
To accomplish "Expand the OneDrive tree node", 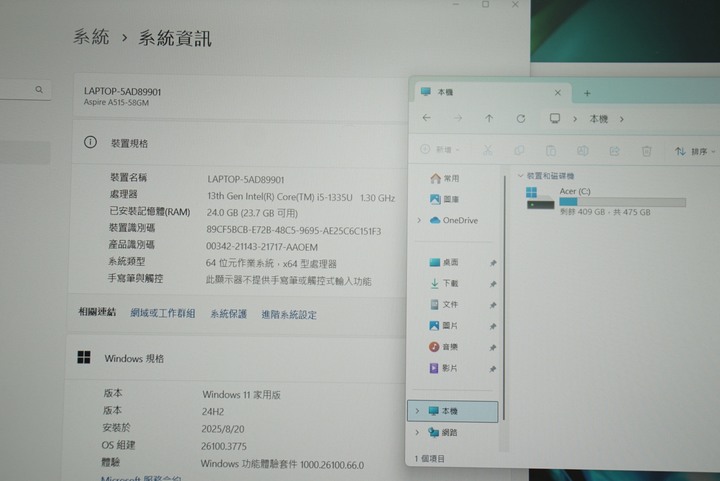I will (419, 220).
